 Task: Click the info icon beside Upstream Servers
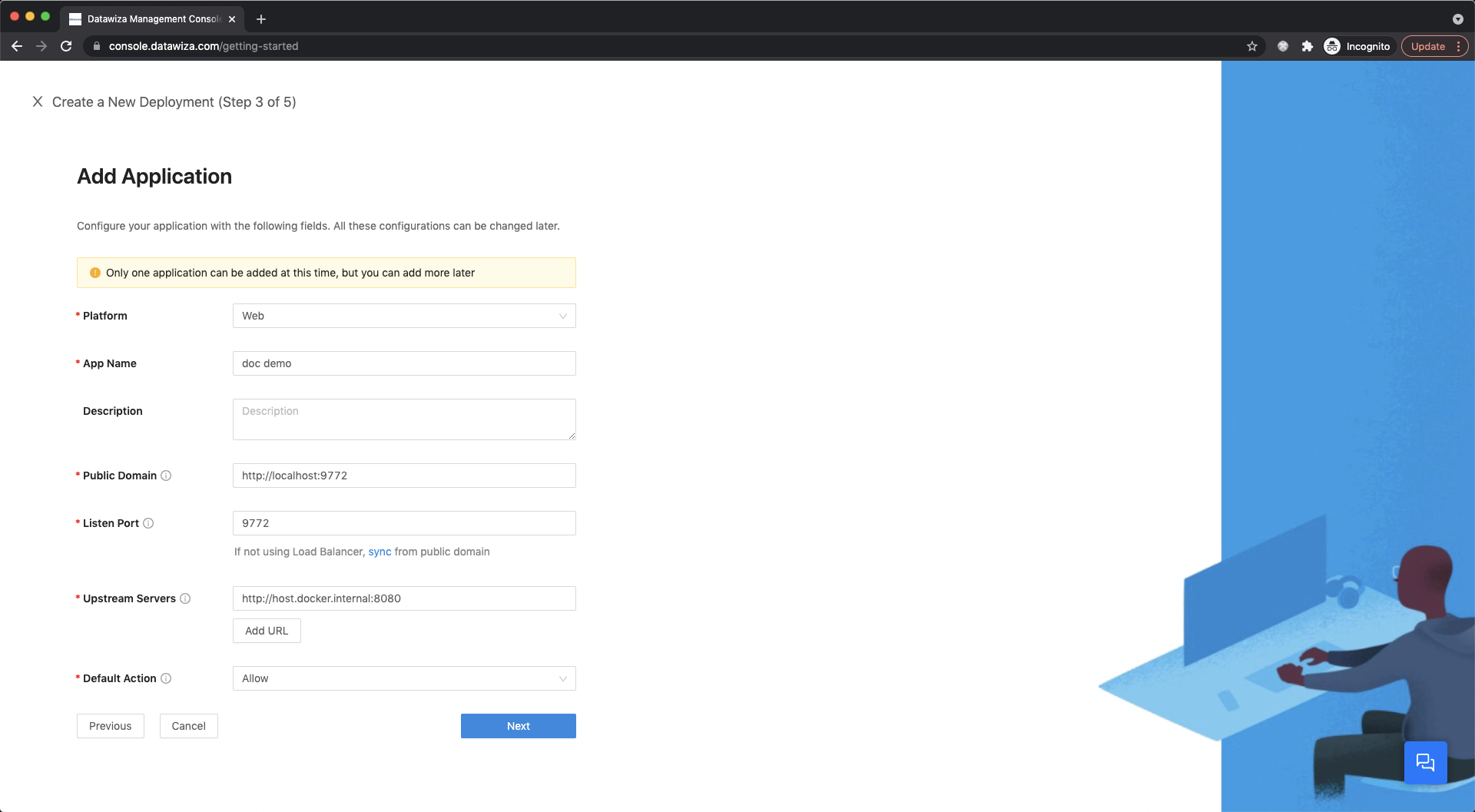pyautogui.click(x=185, y=598)
